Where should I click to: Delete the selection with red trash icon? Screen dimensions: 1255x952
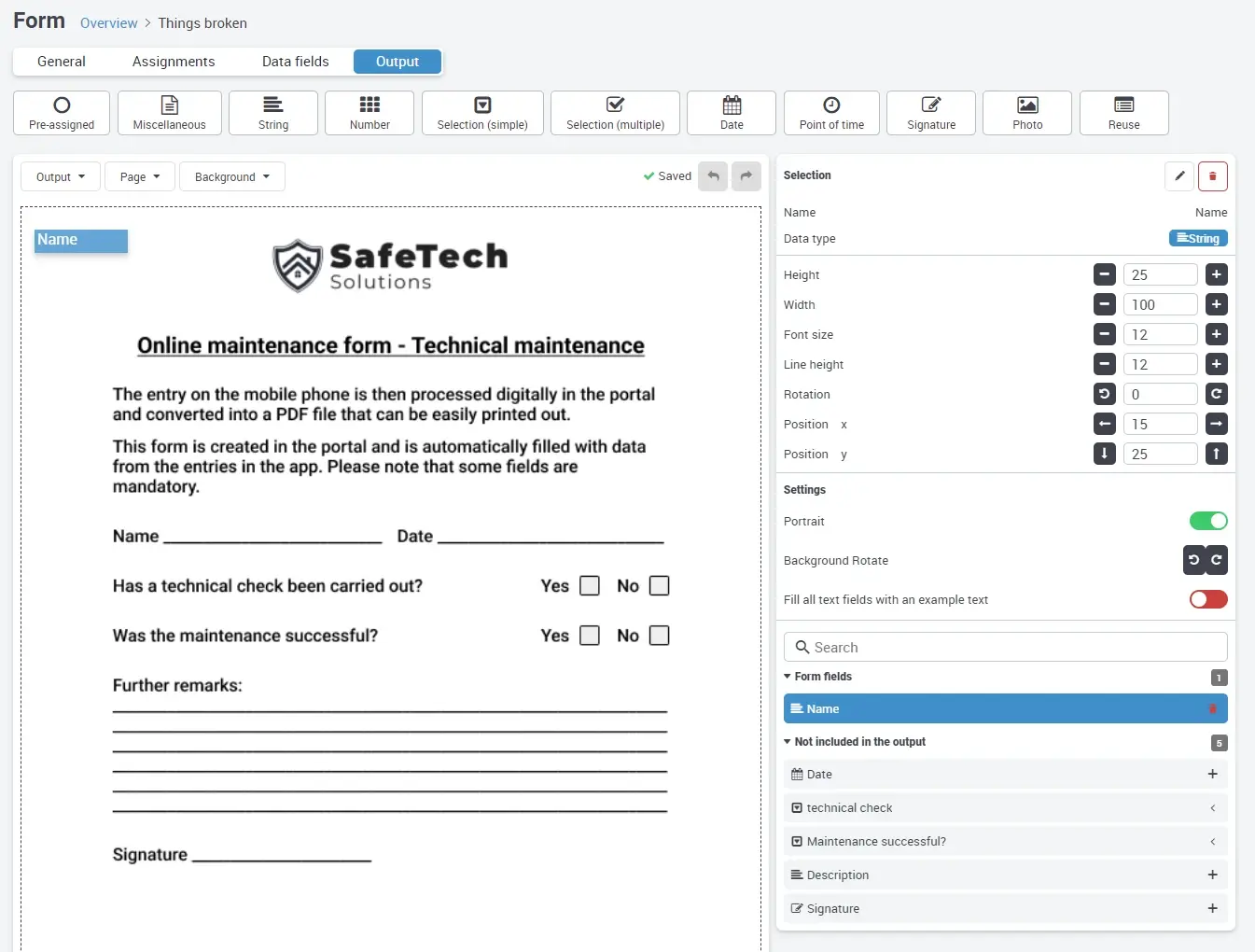pyautogui.click(x=1212, y=176)
